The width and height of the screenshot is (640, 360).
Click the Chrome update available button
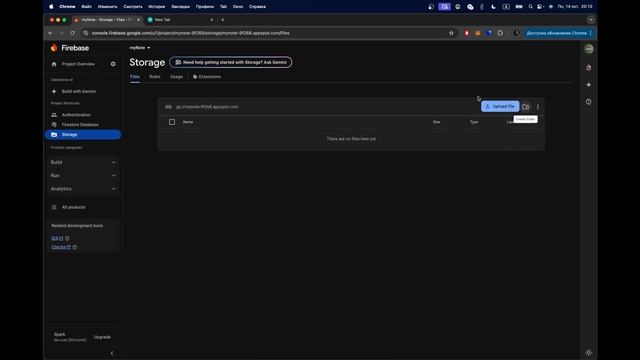559,33
